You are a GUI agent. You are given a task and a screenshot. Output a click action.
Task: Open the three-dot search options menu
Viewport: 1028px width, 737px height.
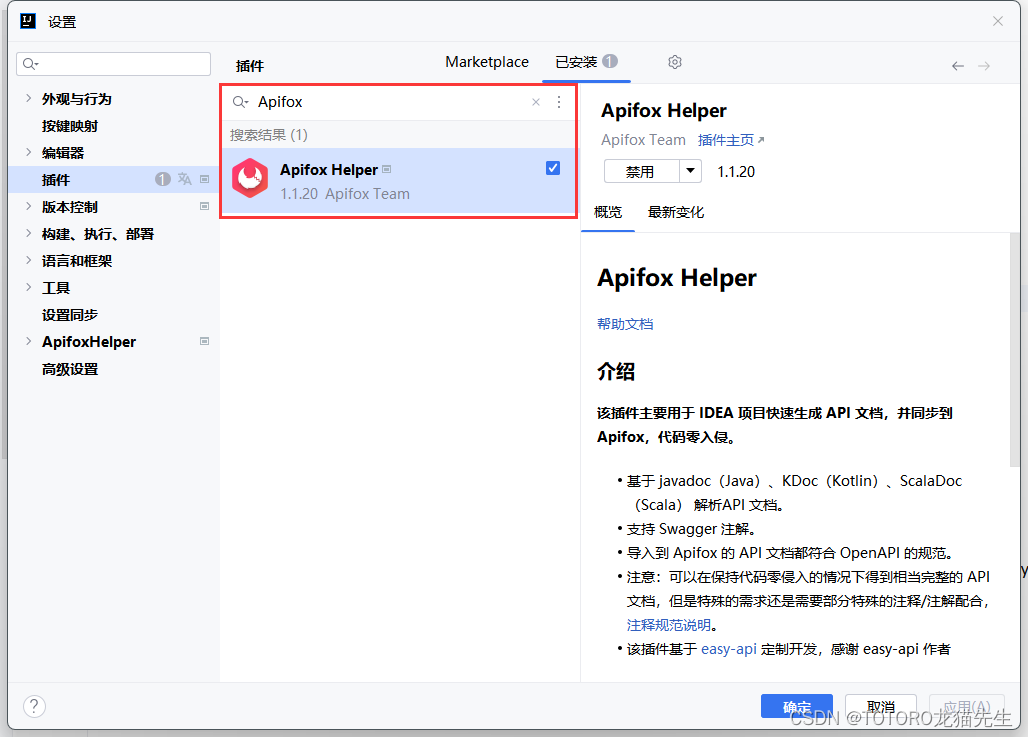pyautogui.click(x=558, y=102)
